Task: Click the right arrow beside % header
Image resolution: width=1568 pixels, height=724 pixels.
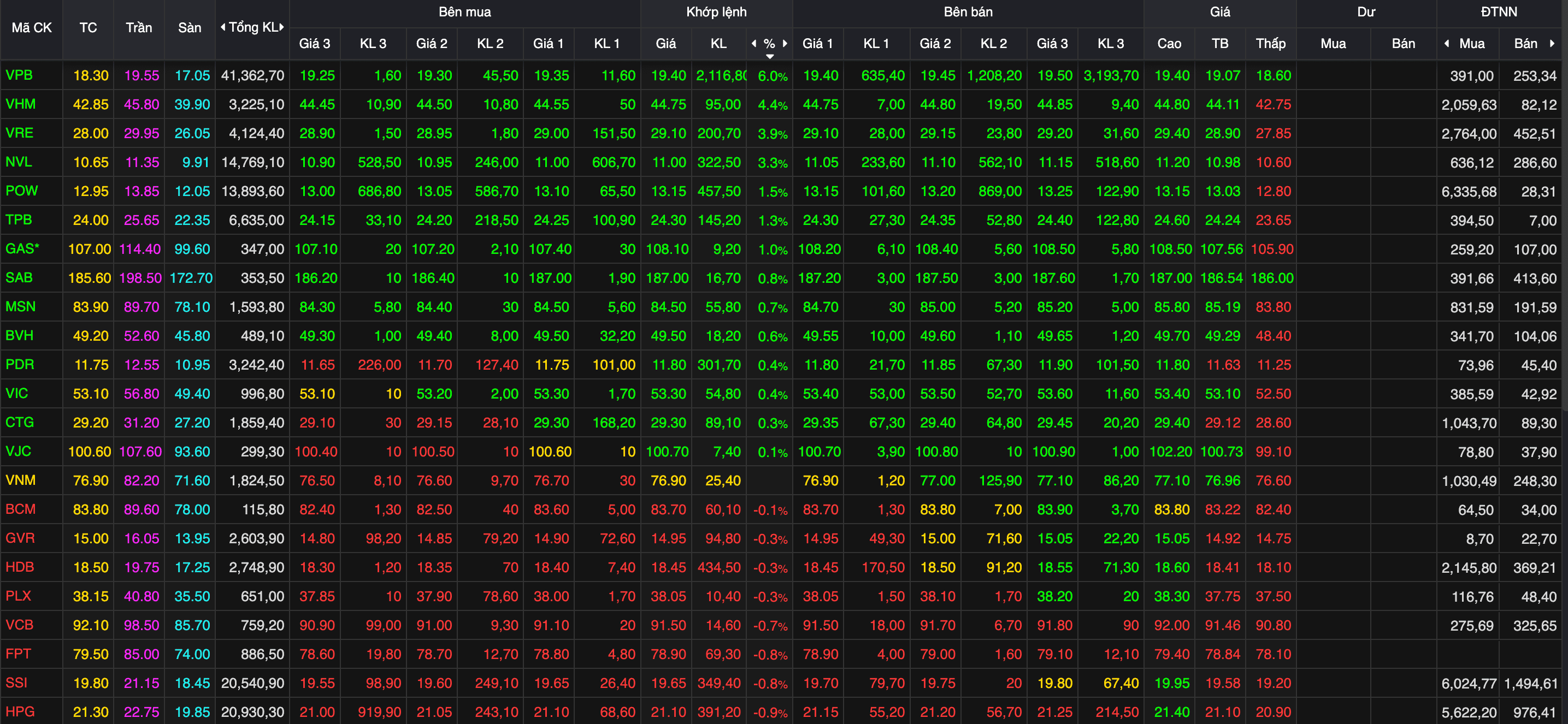Action: 785,43
